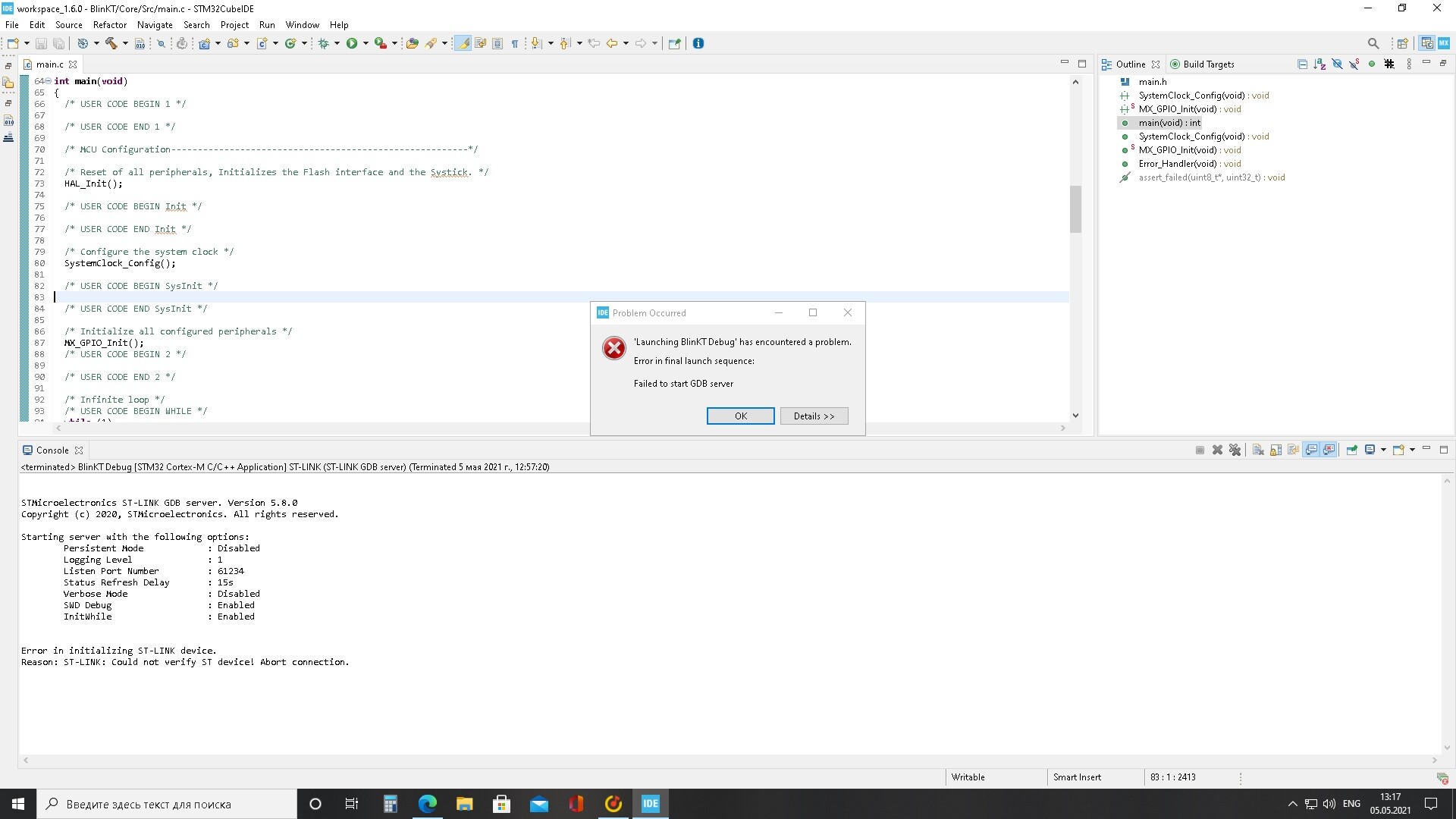This screenshot has width=1456, height=819.
Task: Select the main.c editor tab
Action: click(49, 64)
